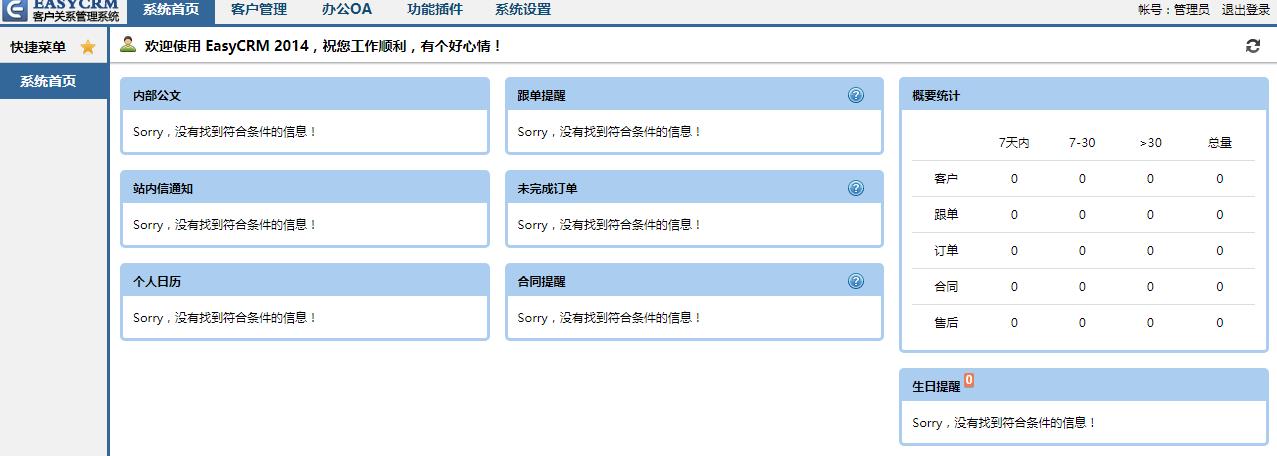Click the 7天内 column header

[x=1014, y=143]
